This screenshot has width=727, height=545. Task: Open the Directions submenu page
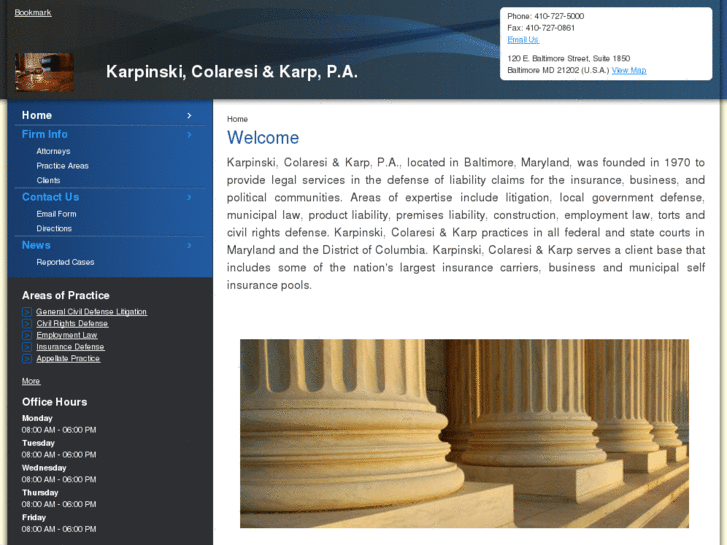[54, 228]
